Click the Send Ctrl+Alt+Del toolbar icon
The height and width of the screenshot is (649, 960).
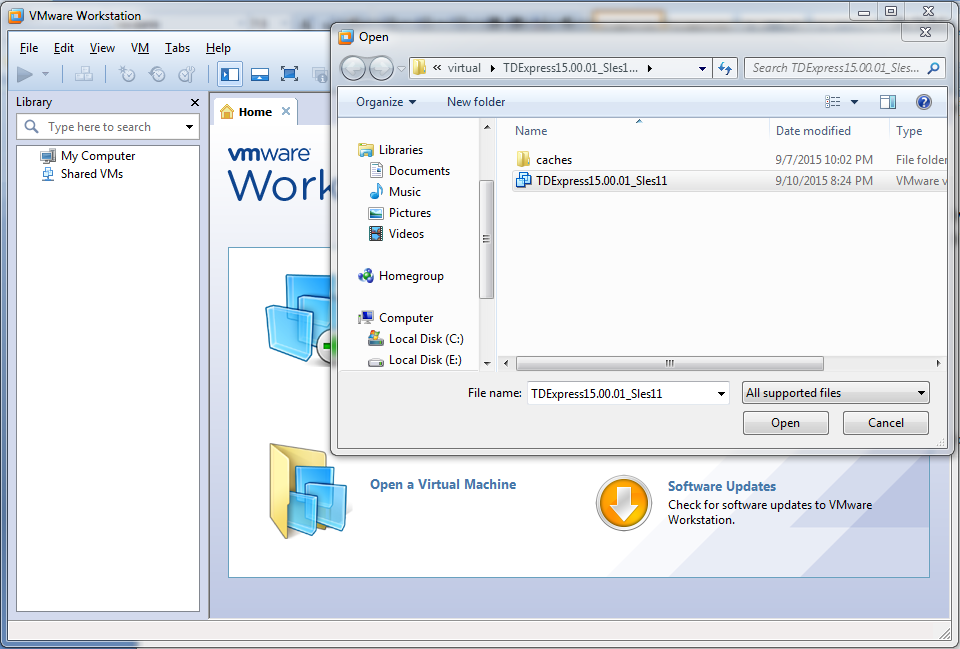84,75
